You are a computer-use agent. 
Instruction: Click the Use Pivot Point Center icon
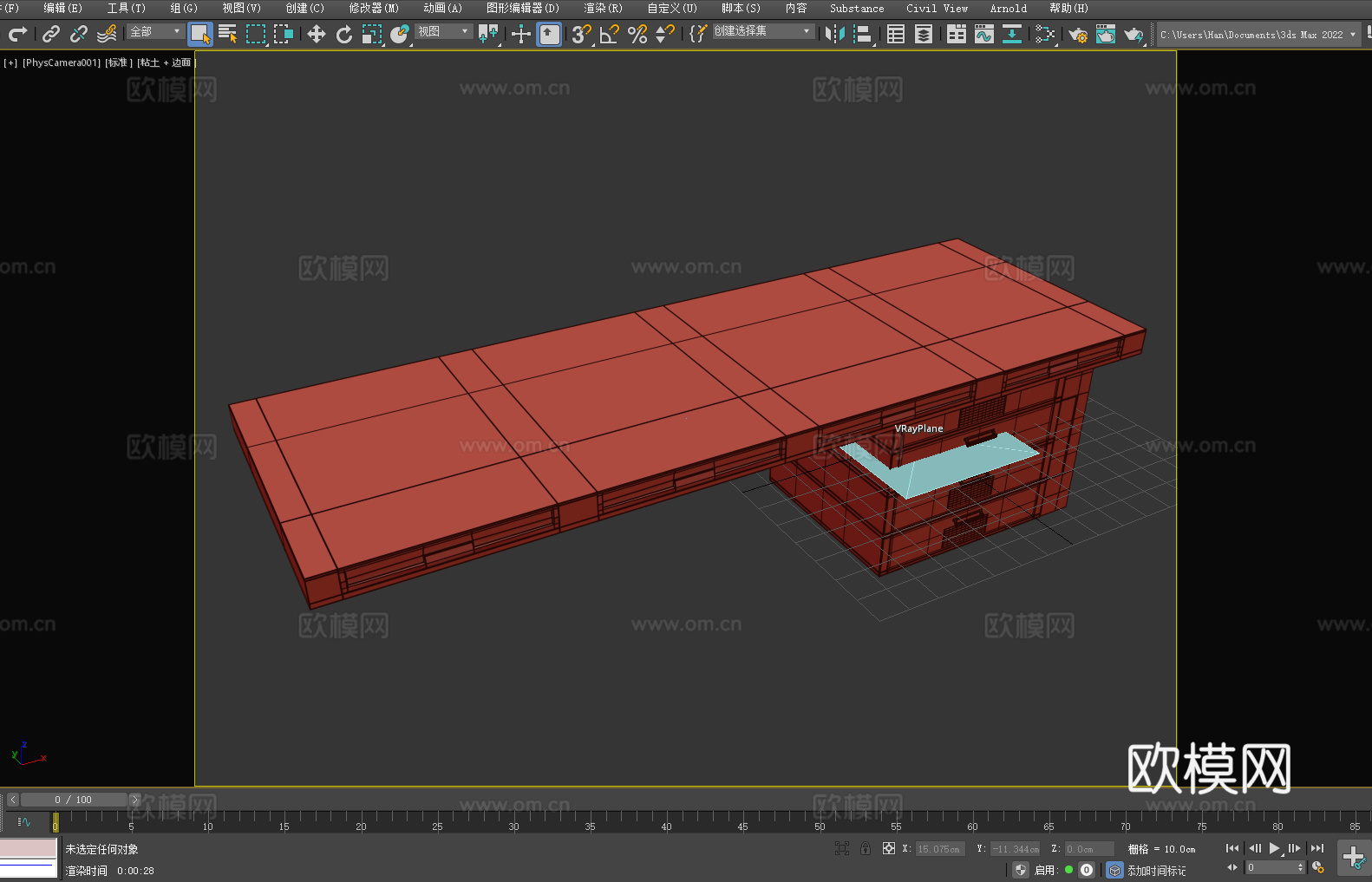pos(488,34)
